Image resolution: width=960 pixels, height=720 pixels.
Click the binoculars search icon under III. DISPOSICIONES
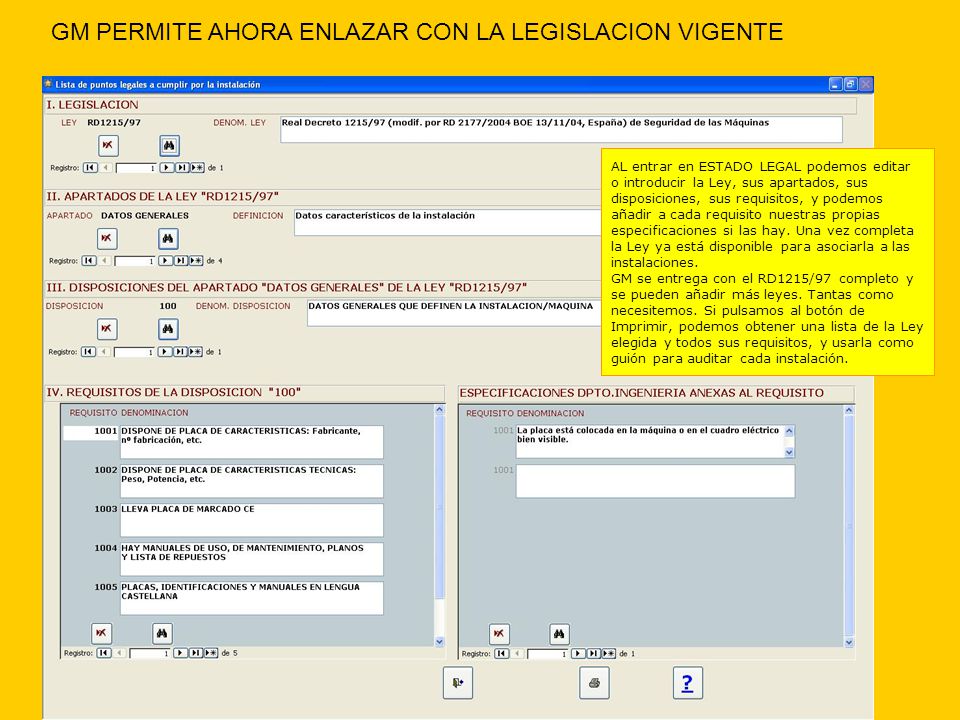pos(168,329)
